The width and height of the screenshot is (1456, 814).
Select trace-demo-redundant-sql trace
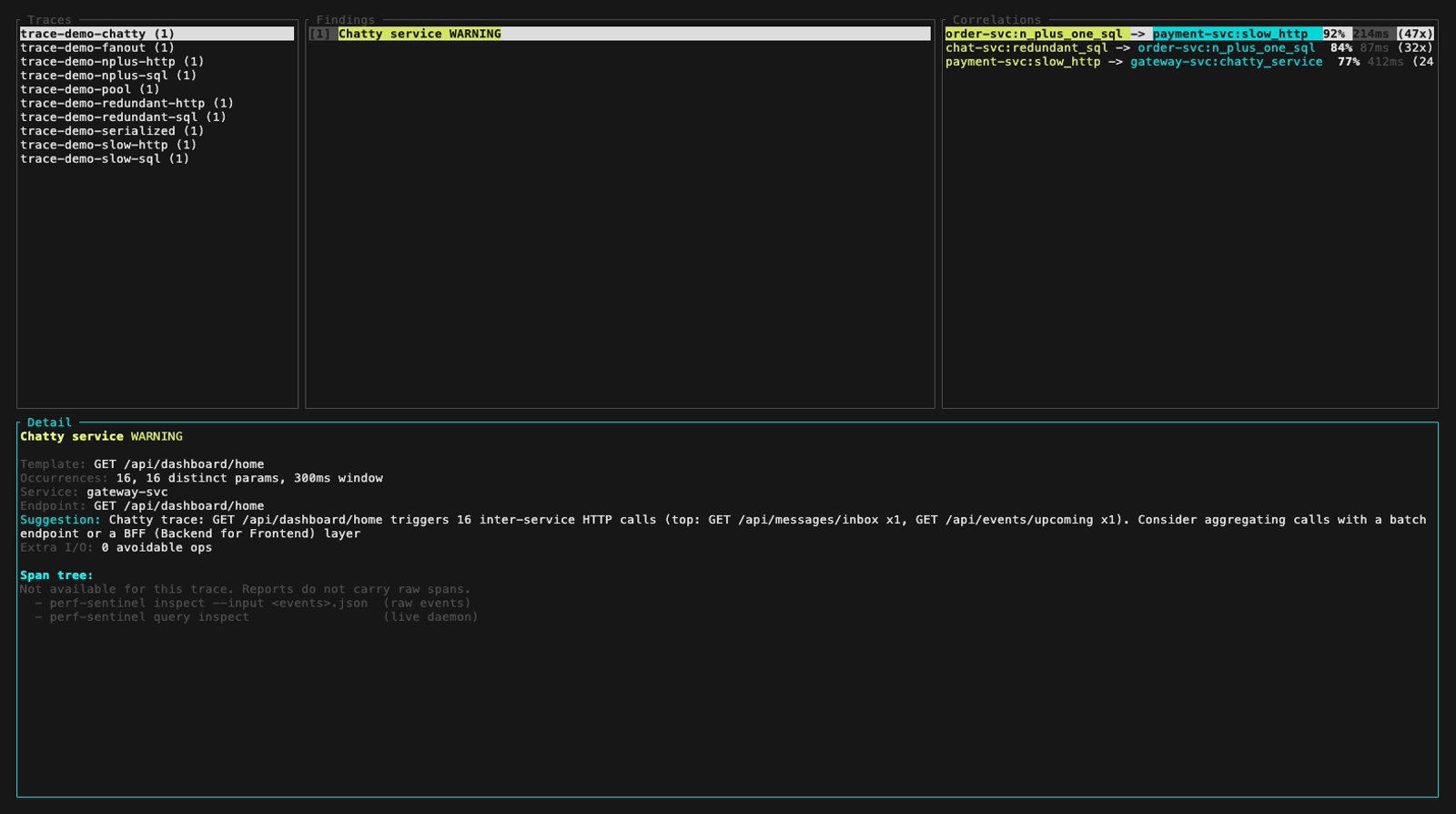123,117
